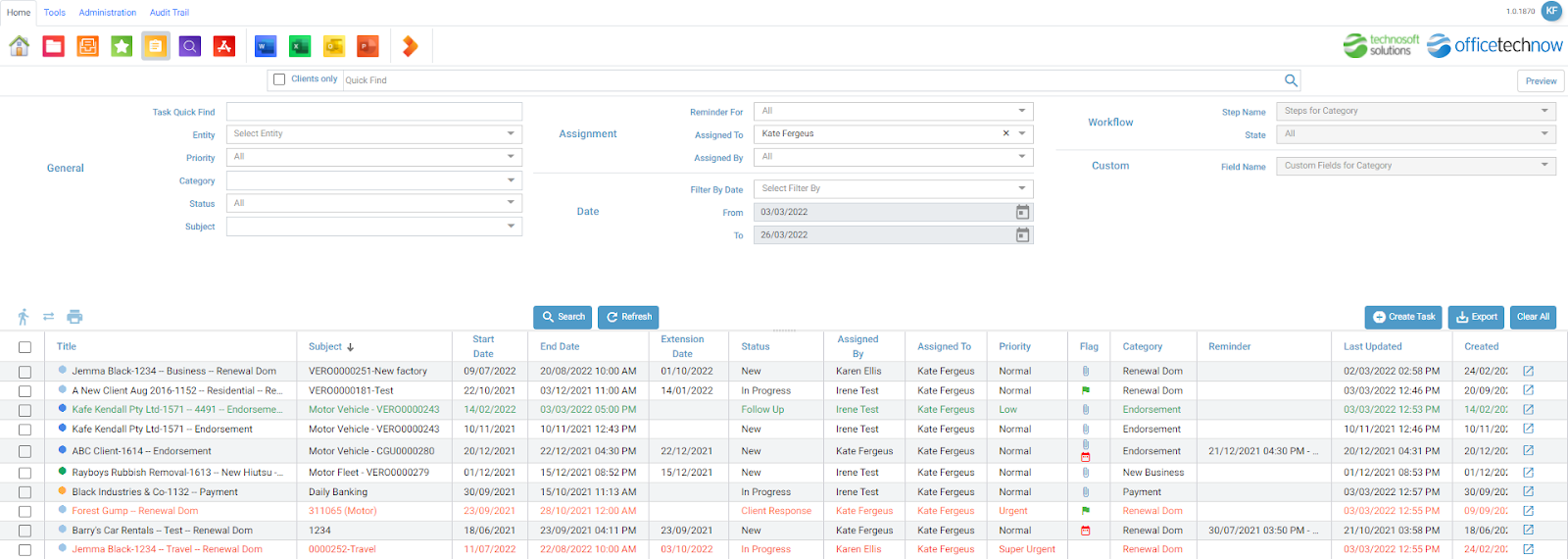Viewport: 1568px width, 559px height.
Task: Switch to the Home tab
Action: click(19, 13)
